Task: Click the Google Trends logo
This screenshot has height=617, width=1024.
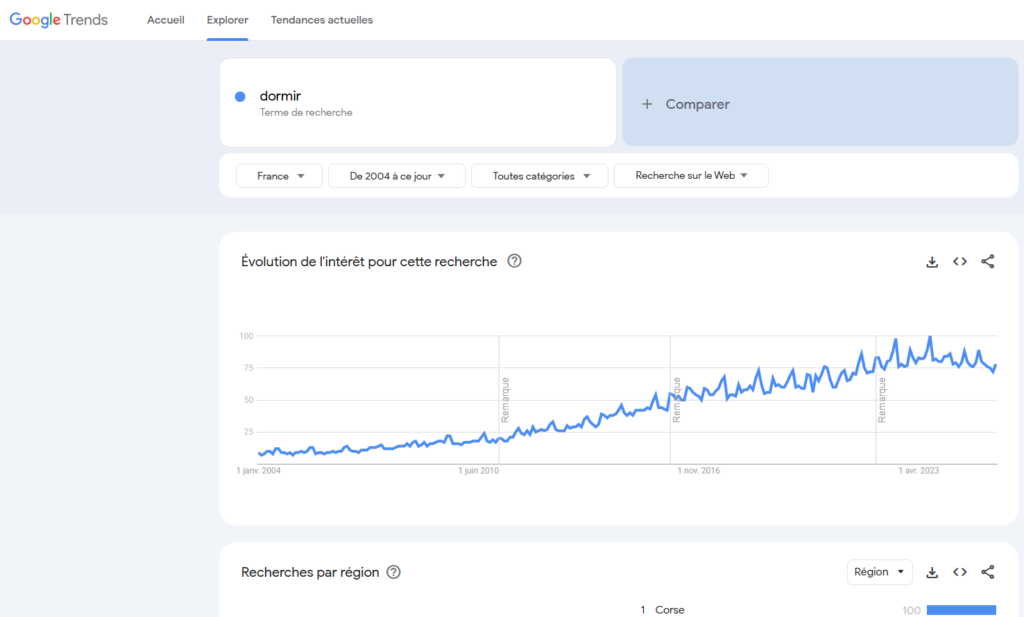Action: click(59, 20)
